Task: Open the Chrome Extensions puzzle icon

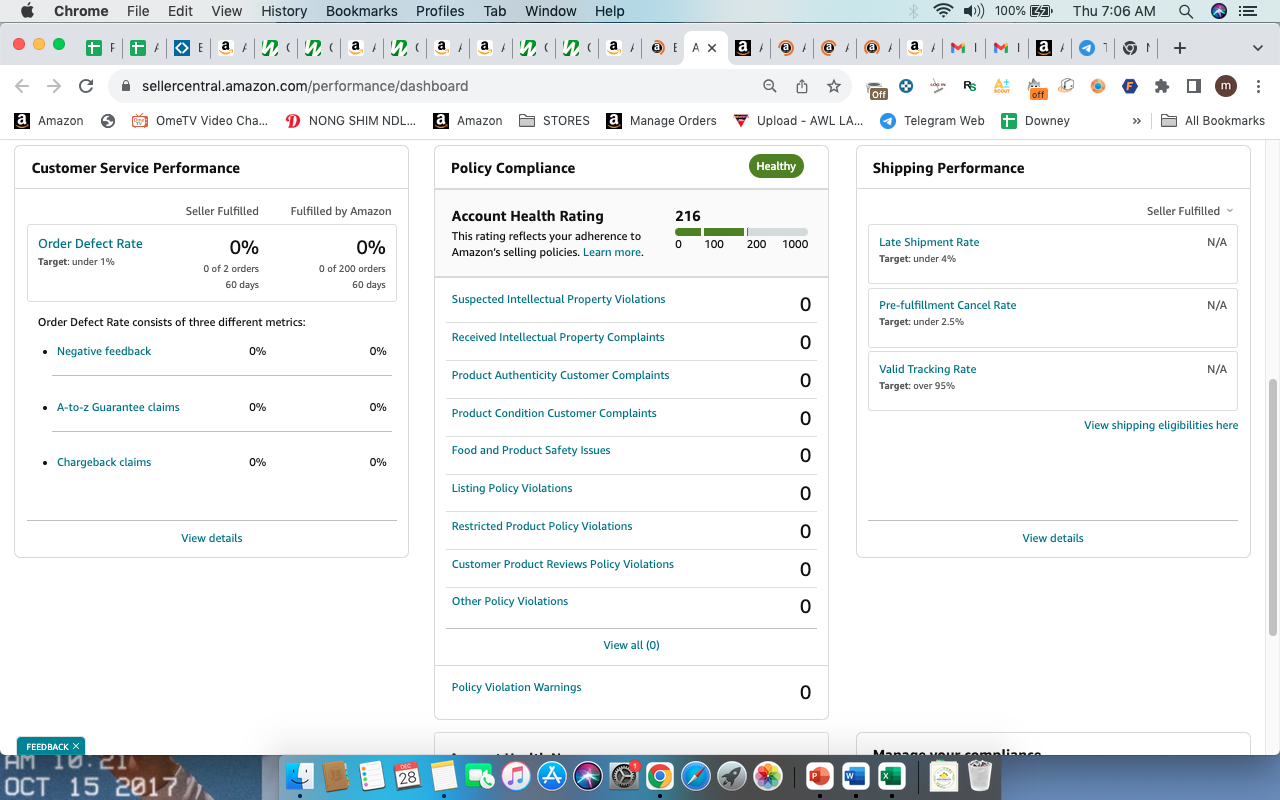Action: (x=1162, y=86)
